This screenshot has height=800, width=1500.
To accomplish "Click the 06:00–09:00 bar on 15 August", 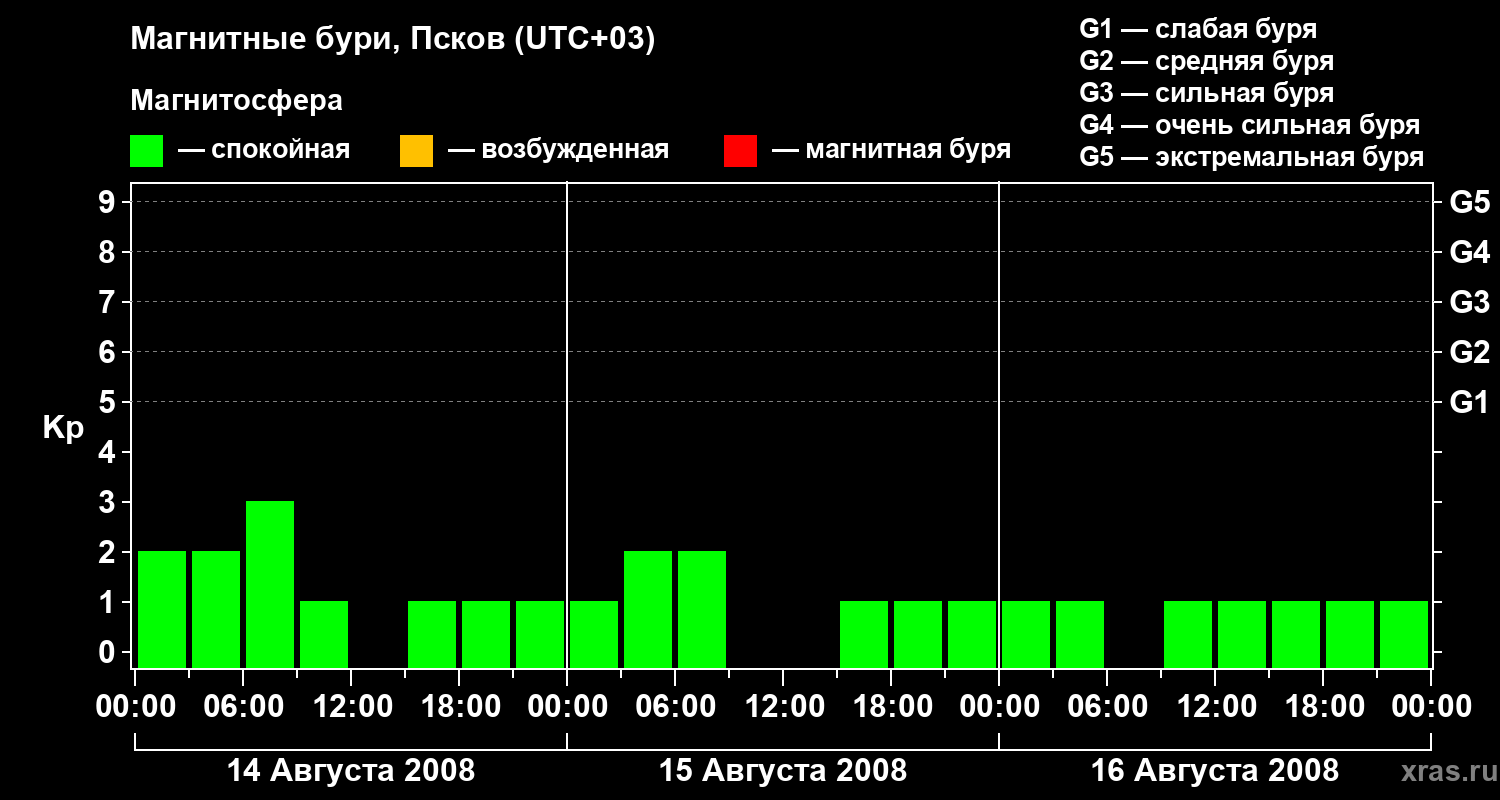I will click(x=702, y=609).
